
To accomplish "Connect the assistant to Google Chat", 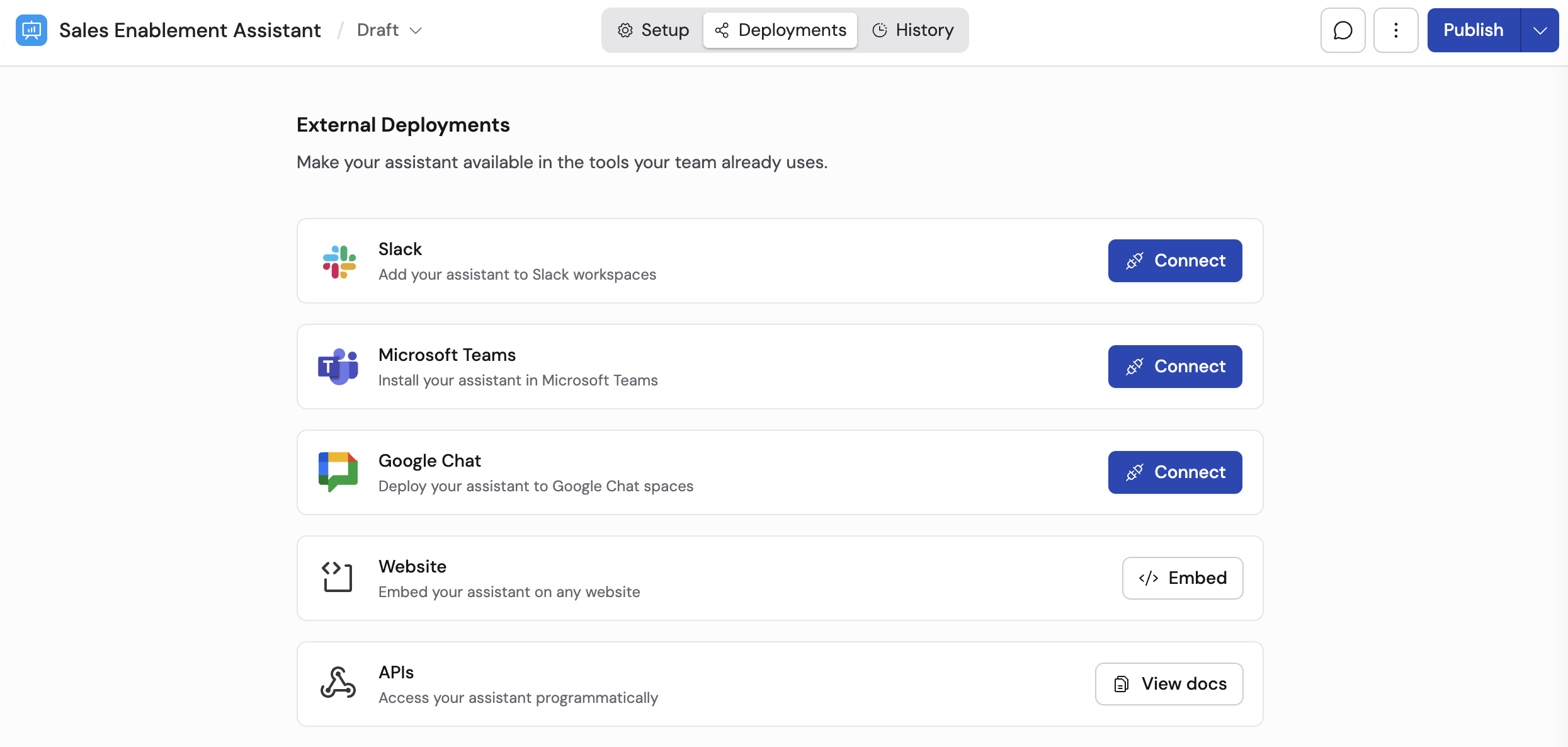I will click(x=1174, y=472).
